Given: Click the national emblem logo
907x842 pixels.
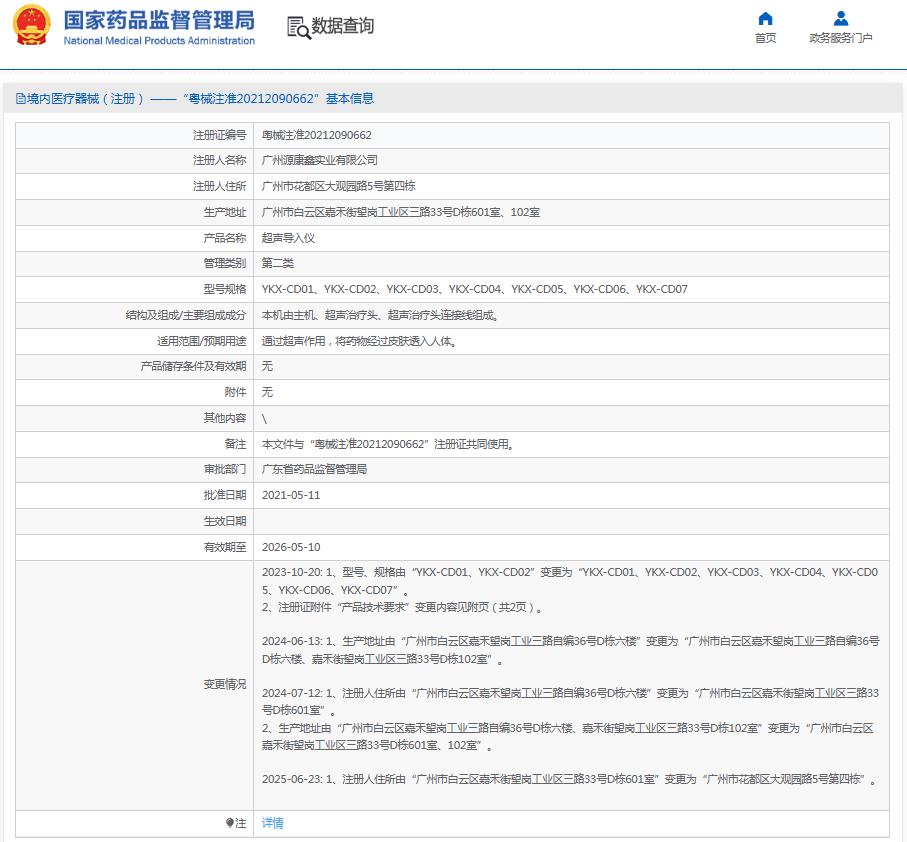Looking at the screenshot, I should point(31,26).
